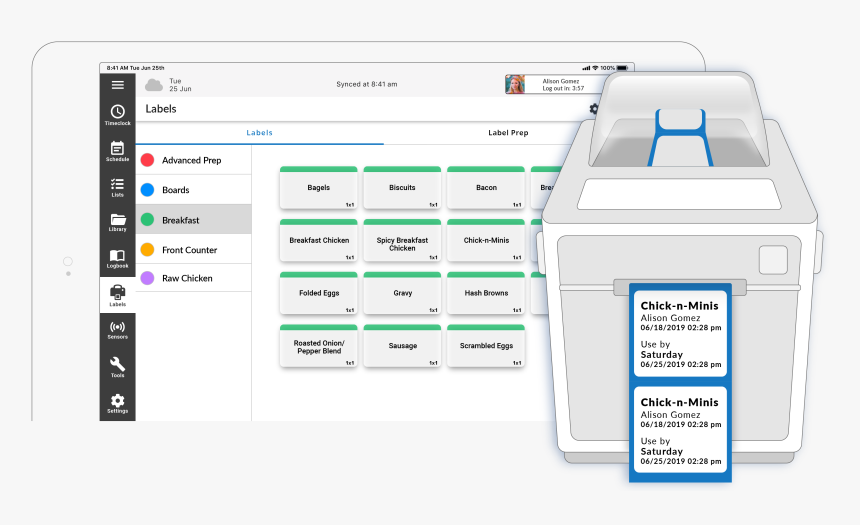Open the Timeclock sidebar icon
Viewport: 860px width, 525px height.
[117, 115]
